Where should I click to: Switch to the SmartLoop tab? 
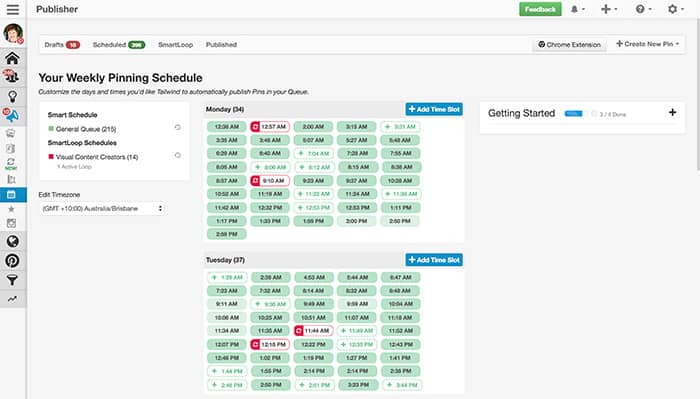(175, 45)
